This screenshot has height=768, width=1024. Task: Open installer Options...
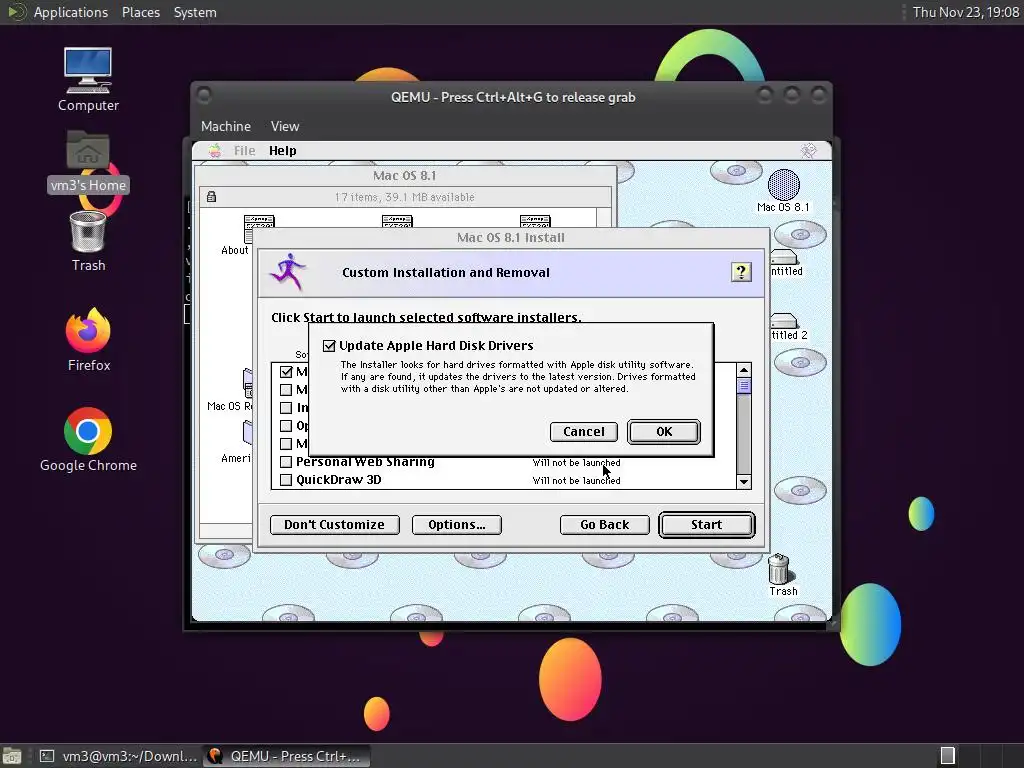(456, 524)
